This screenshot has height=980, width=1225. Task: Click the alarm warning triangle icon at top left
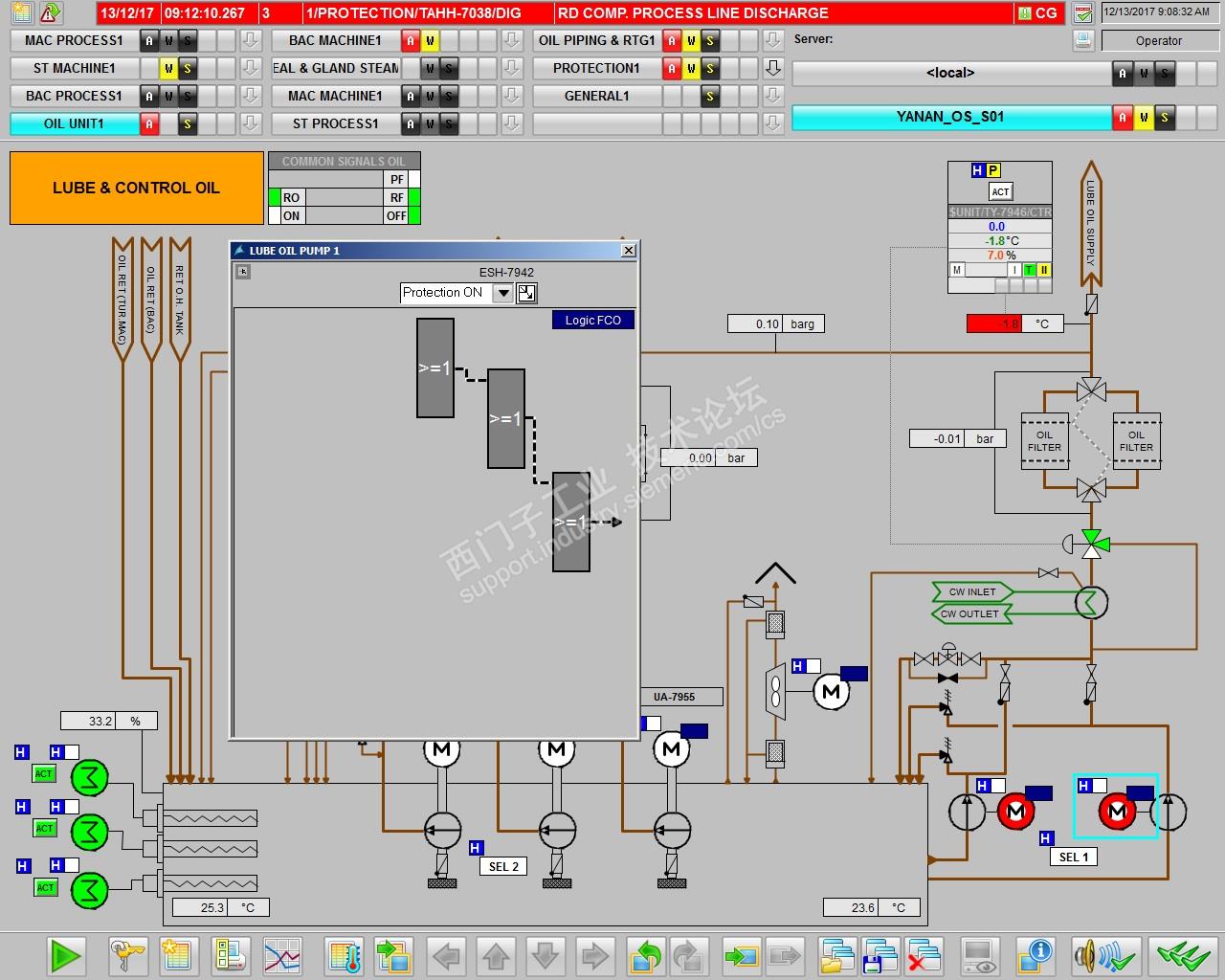click(x=51, y=12)
